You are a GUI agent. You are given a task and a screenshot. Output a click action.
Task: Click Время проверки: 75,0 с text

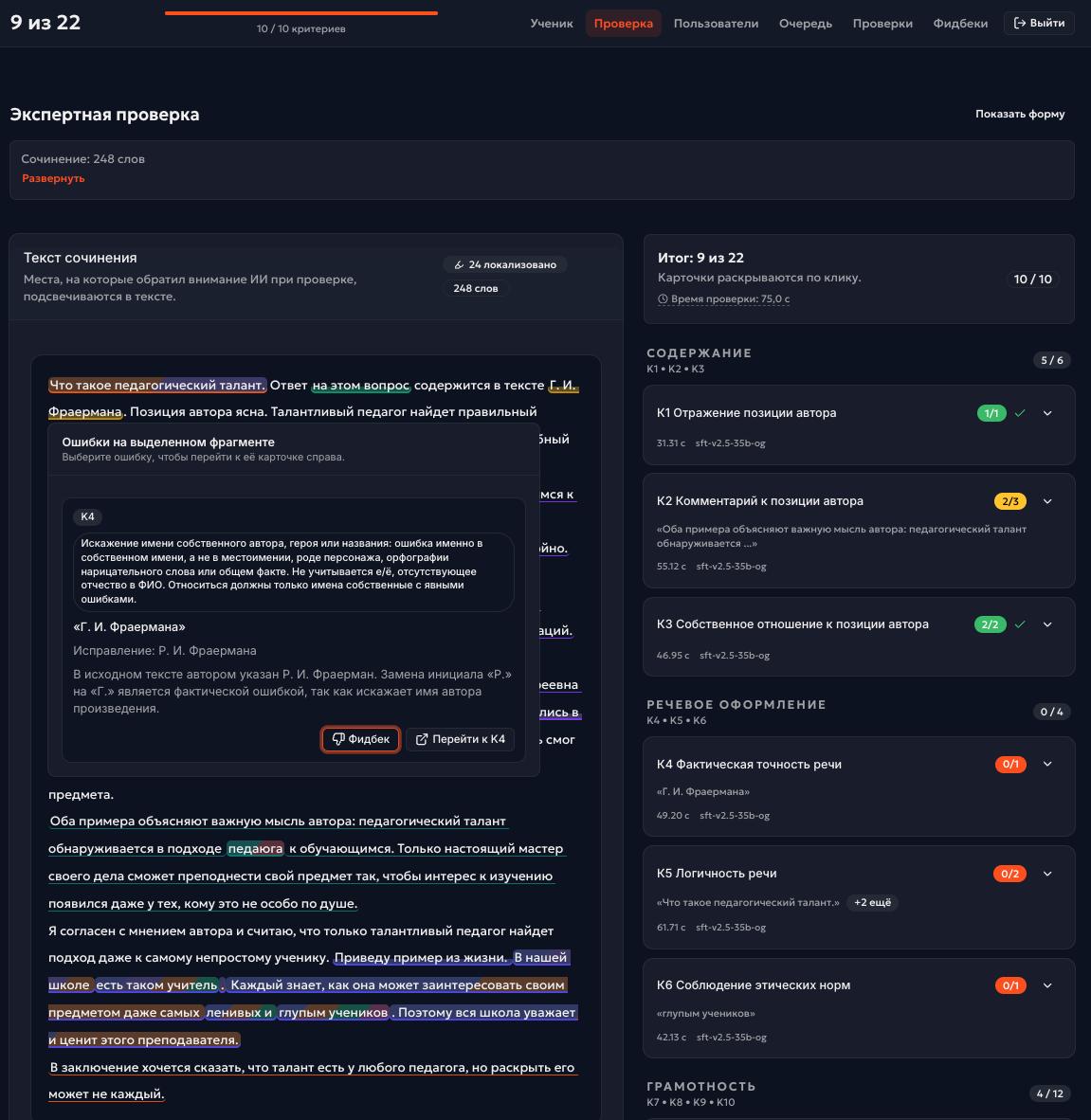tap(730, 299)
